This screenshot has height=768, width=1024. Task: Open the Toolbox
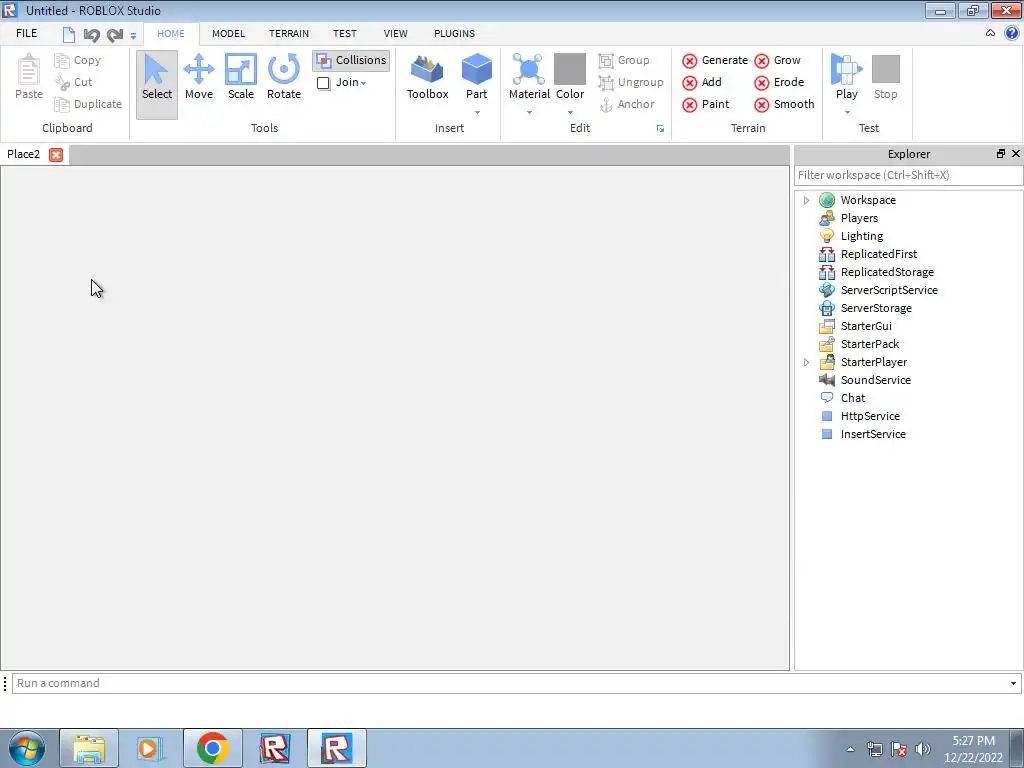point(427,77)
